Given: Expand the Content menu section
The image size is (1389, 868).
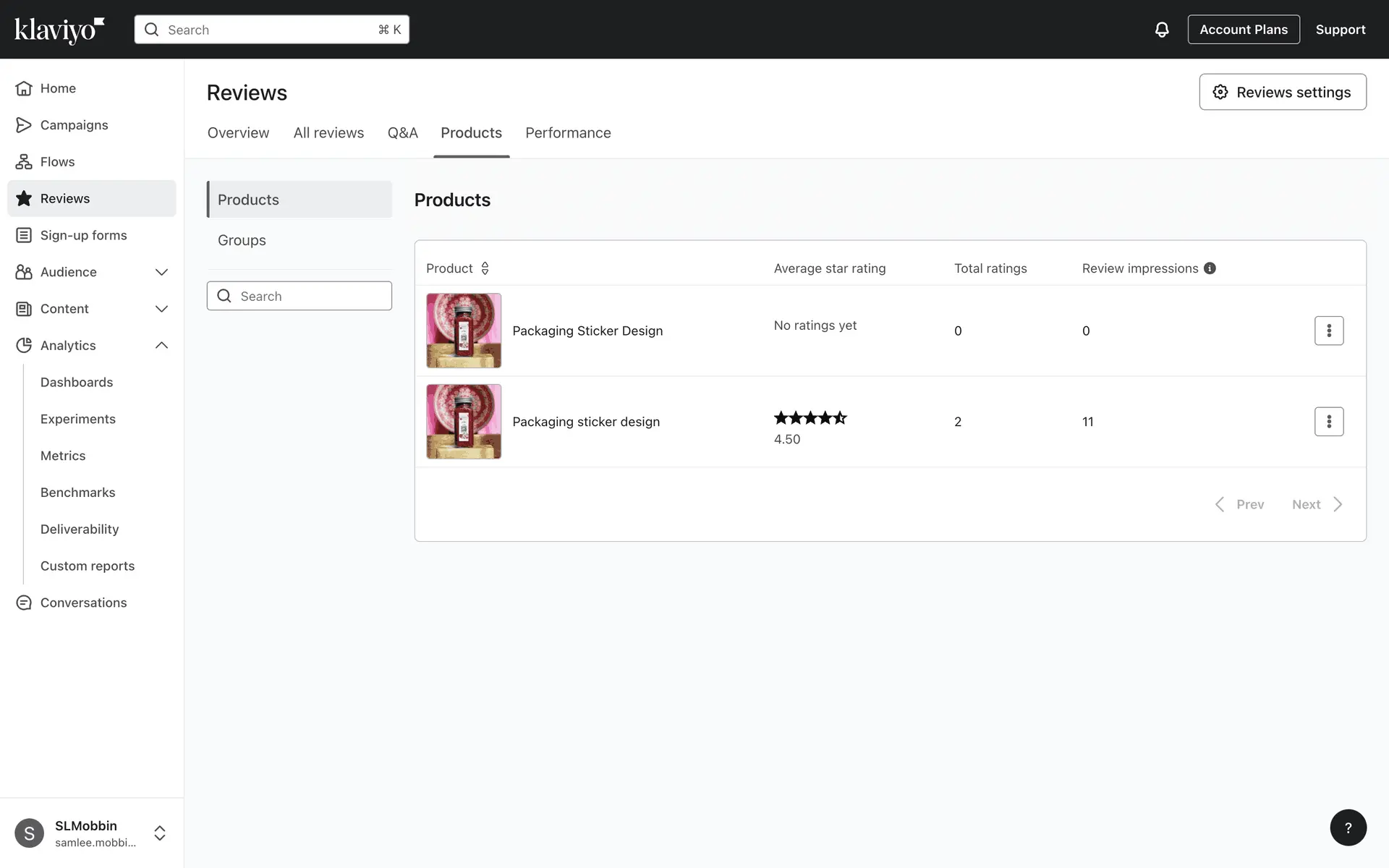Looking at the screenshot, I should point(161,309).
